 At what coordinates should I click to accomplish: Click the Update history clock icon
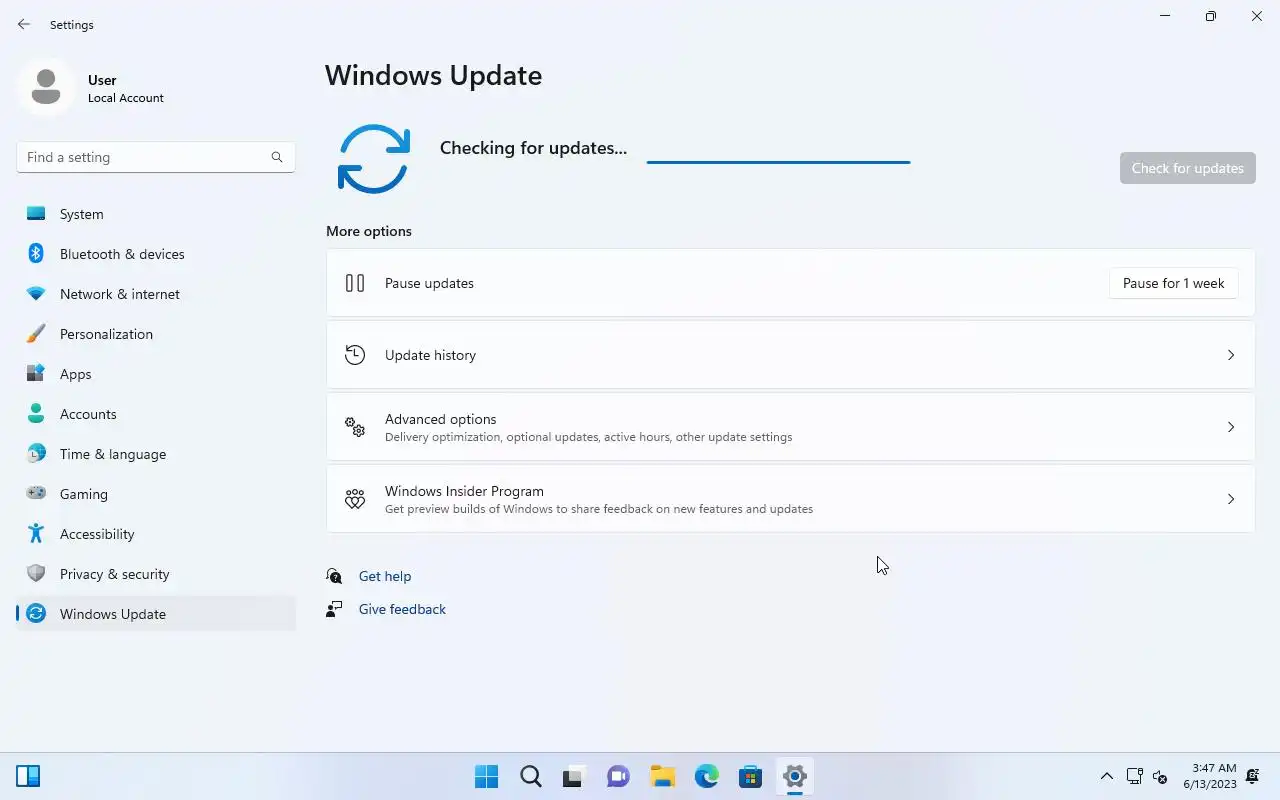click(355, 355)
